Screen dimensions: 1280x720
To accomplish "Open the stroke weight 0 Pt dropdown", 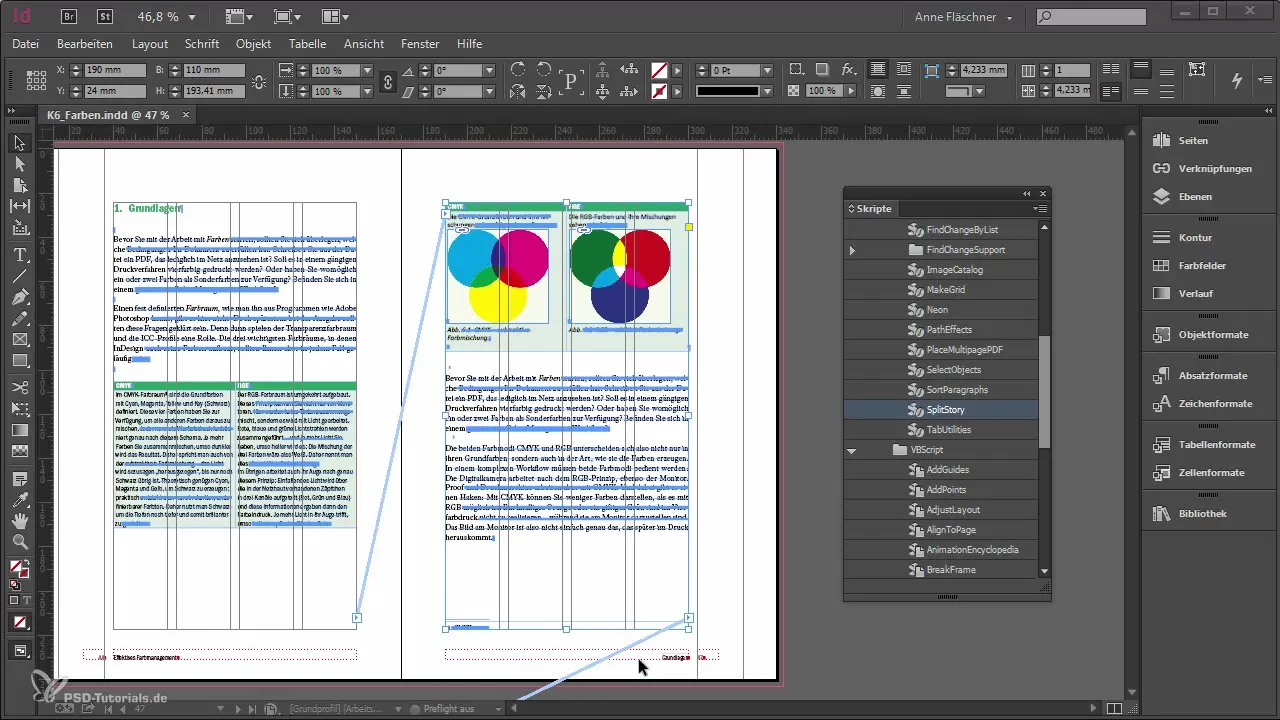I will (767, 71).
